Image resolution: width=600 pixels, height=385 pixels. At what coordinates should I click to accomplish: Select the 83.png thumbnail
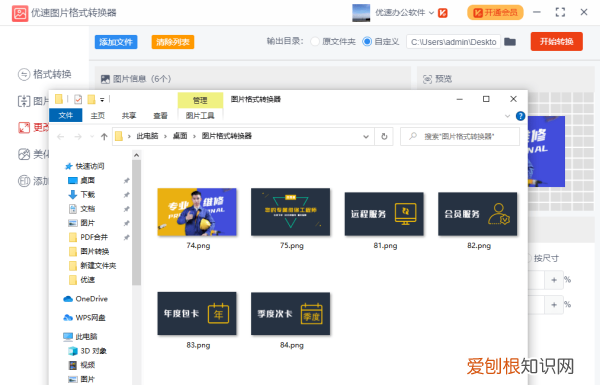pos(197,313)
